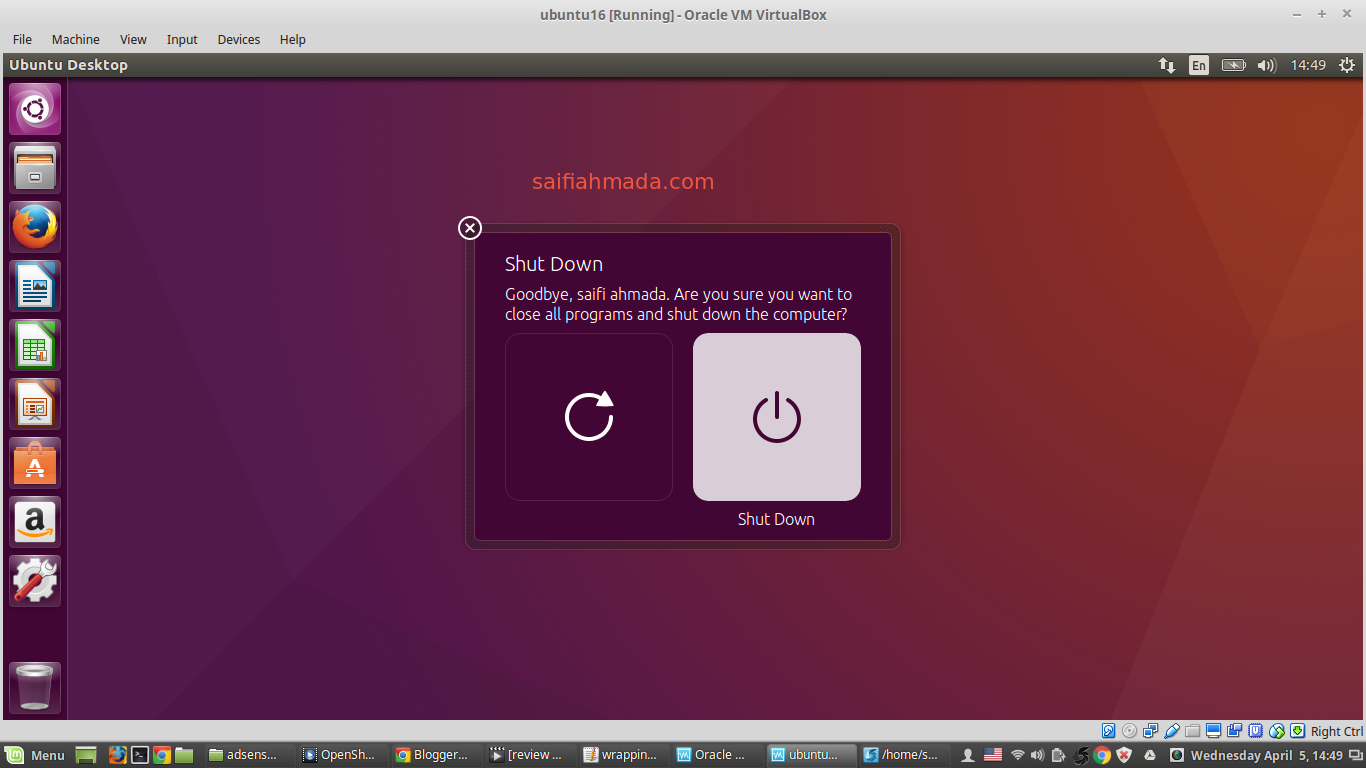This screenshot has height=768, width=1366.
Task: Click the red-cross shield tray icon
Action: click(x=1124, y=755)
